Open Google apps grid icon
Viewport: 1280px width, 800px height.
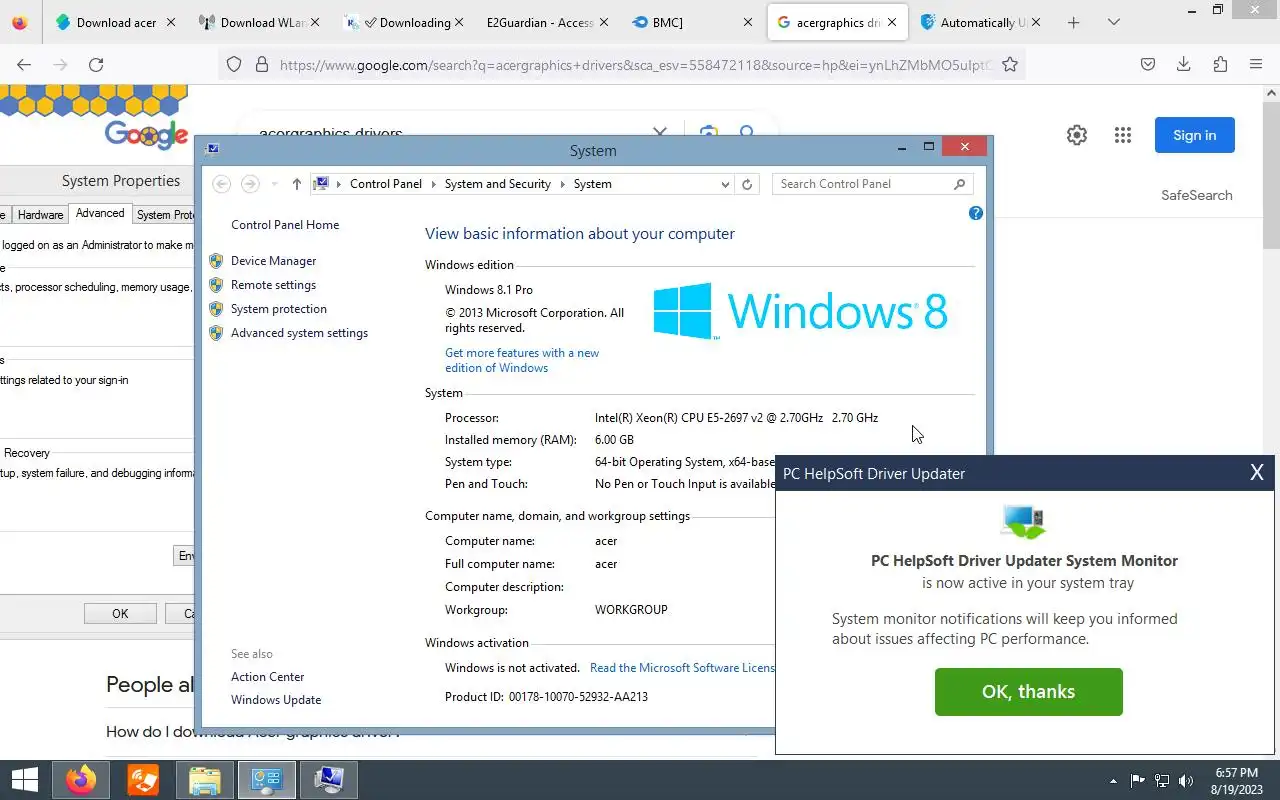tap(1123, 135)
